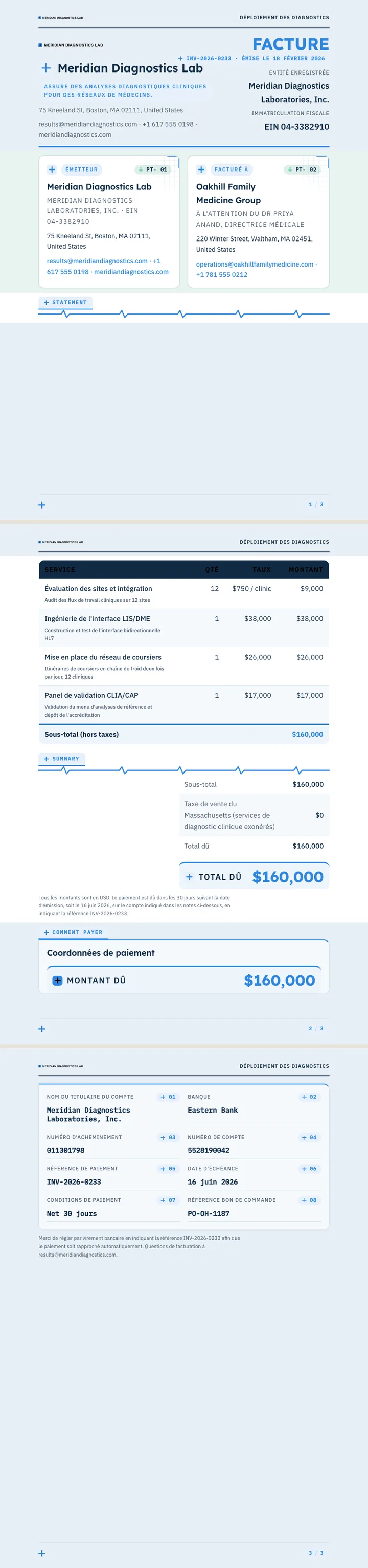This screenshot has width=368, height=1568.
Task: Click the plus icon beside Meridian Diagnostics Lab title
Action: click(x=45, y=68)
